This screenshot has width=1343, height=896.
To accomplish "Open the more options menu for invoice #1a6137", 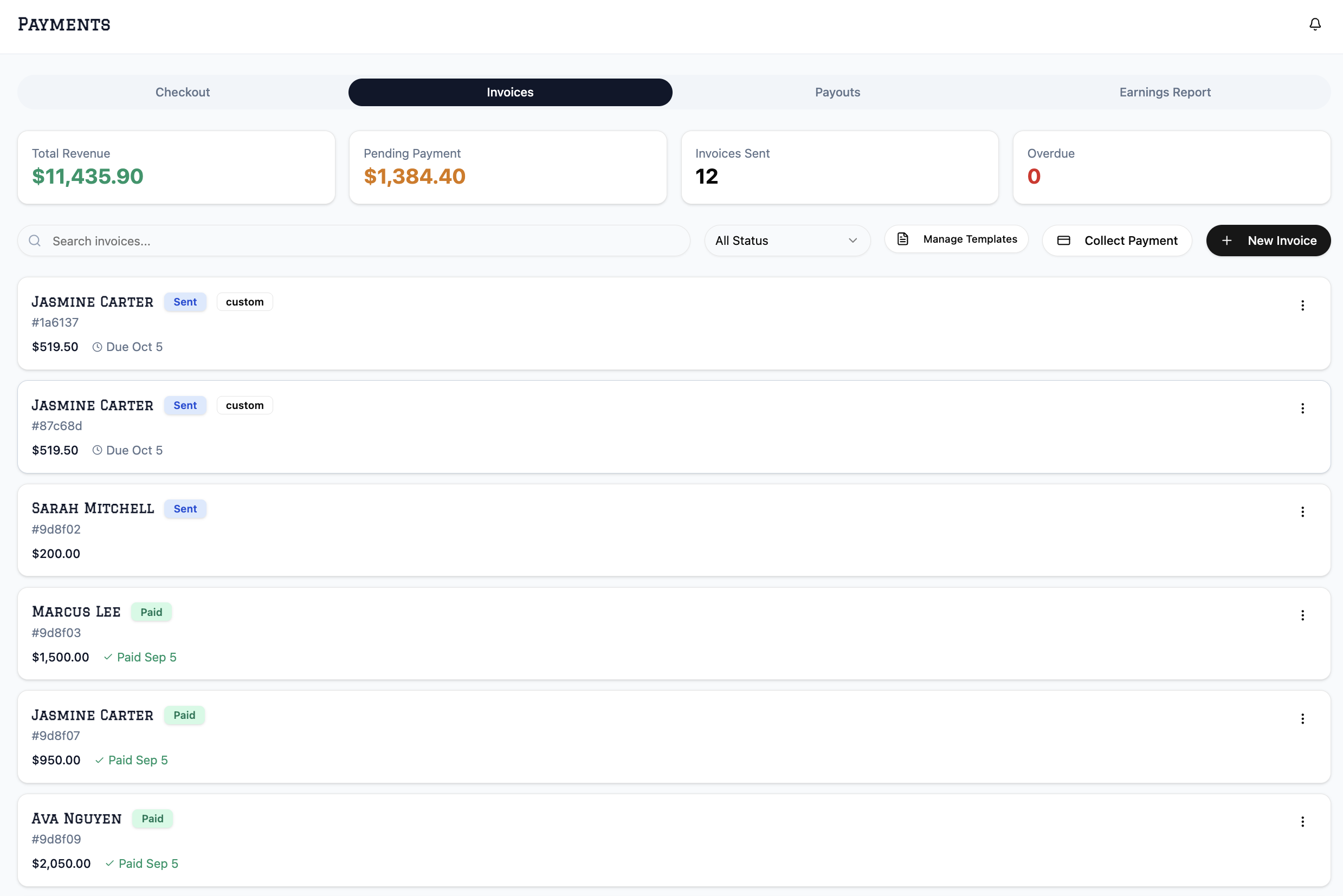I will [1302, 305].
